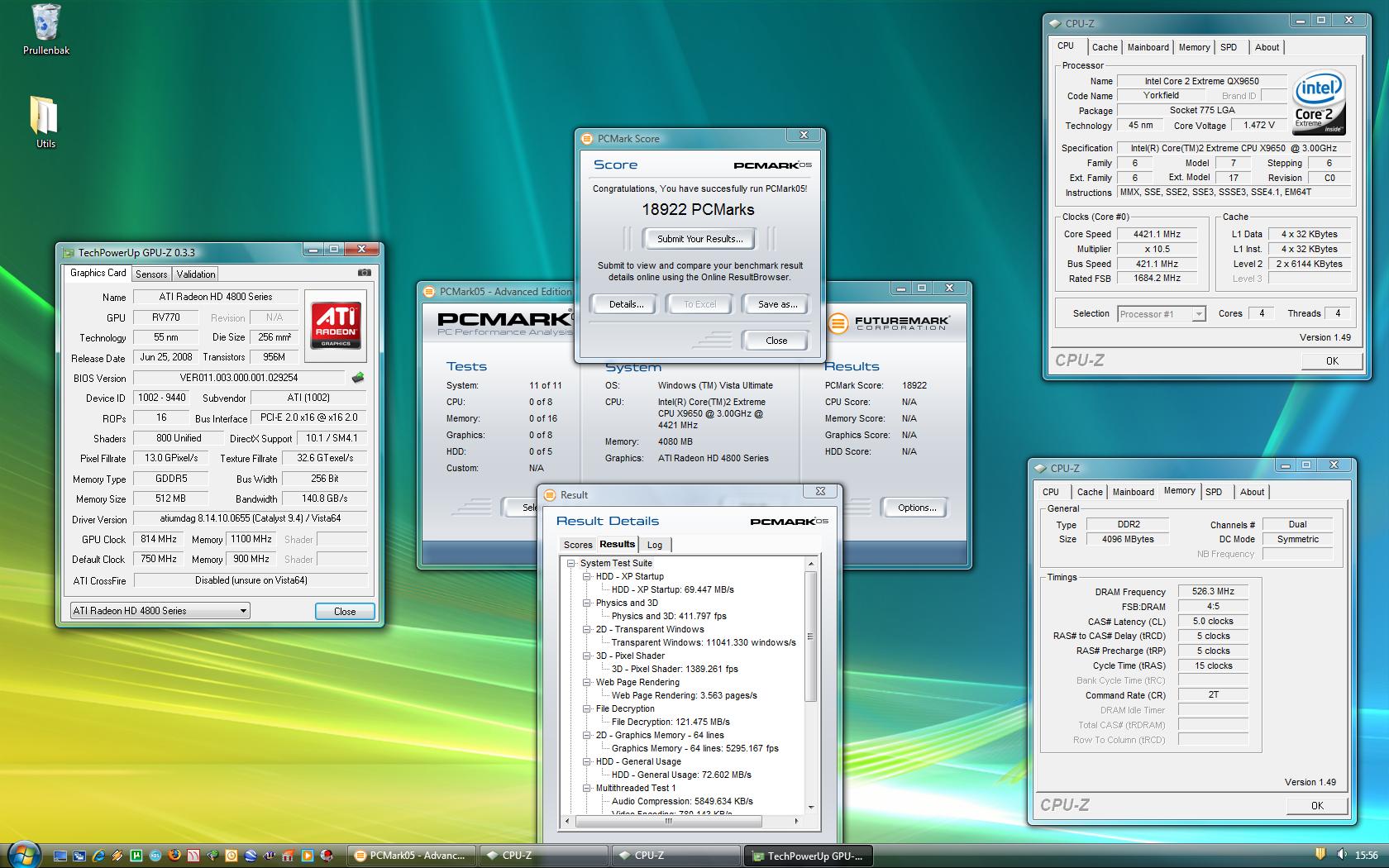
Task: Click Submit Your Results button
Action: [x=699, y=239]
